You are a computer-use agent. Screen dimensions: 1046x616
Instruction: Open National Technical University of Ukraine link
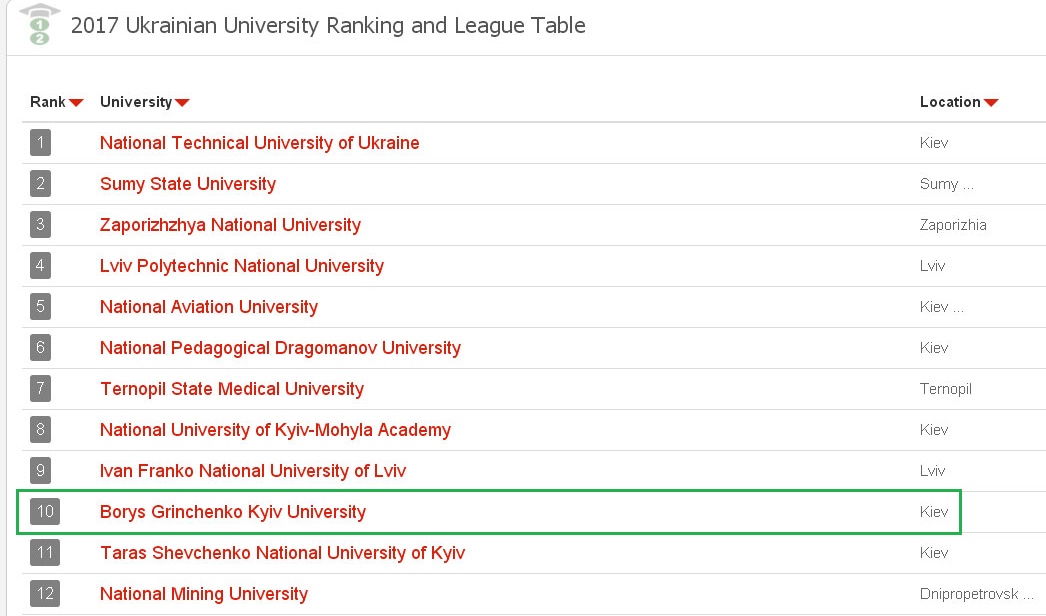260,143
